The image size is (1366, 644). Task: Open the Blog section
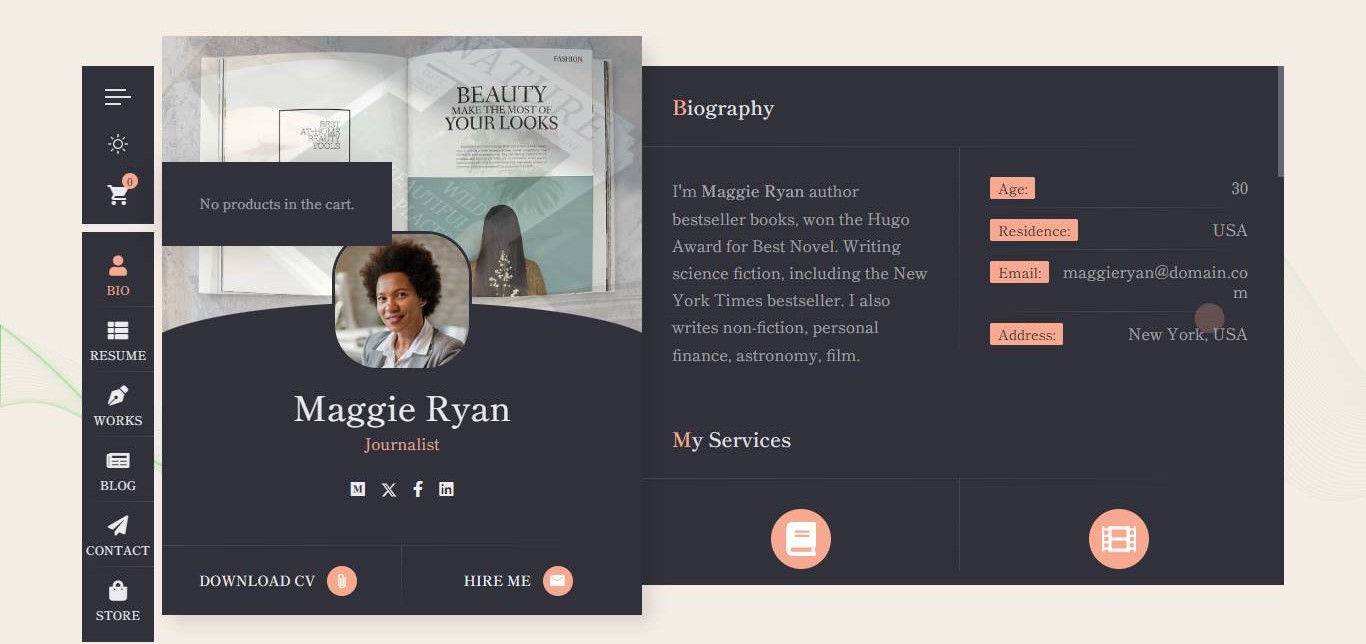(x=118, y=470)
